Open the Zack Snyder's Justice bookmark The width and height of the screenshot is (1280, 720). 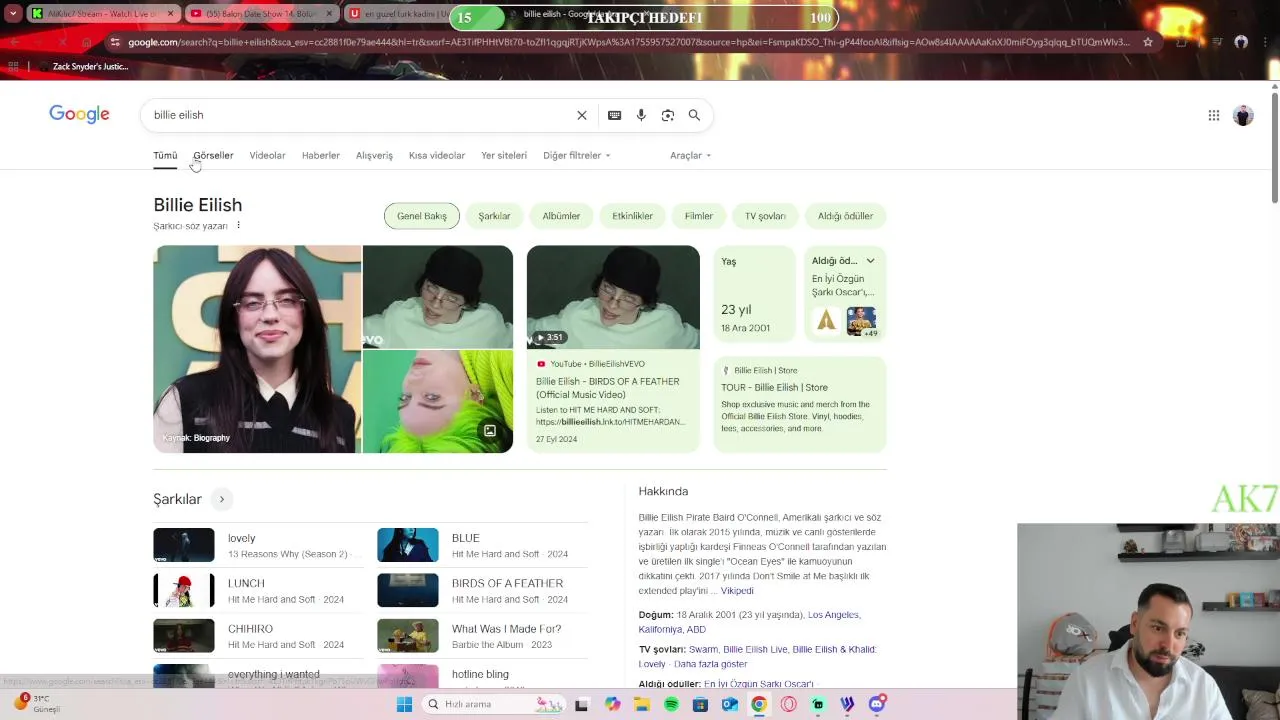[x=90, y=66]
